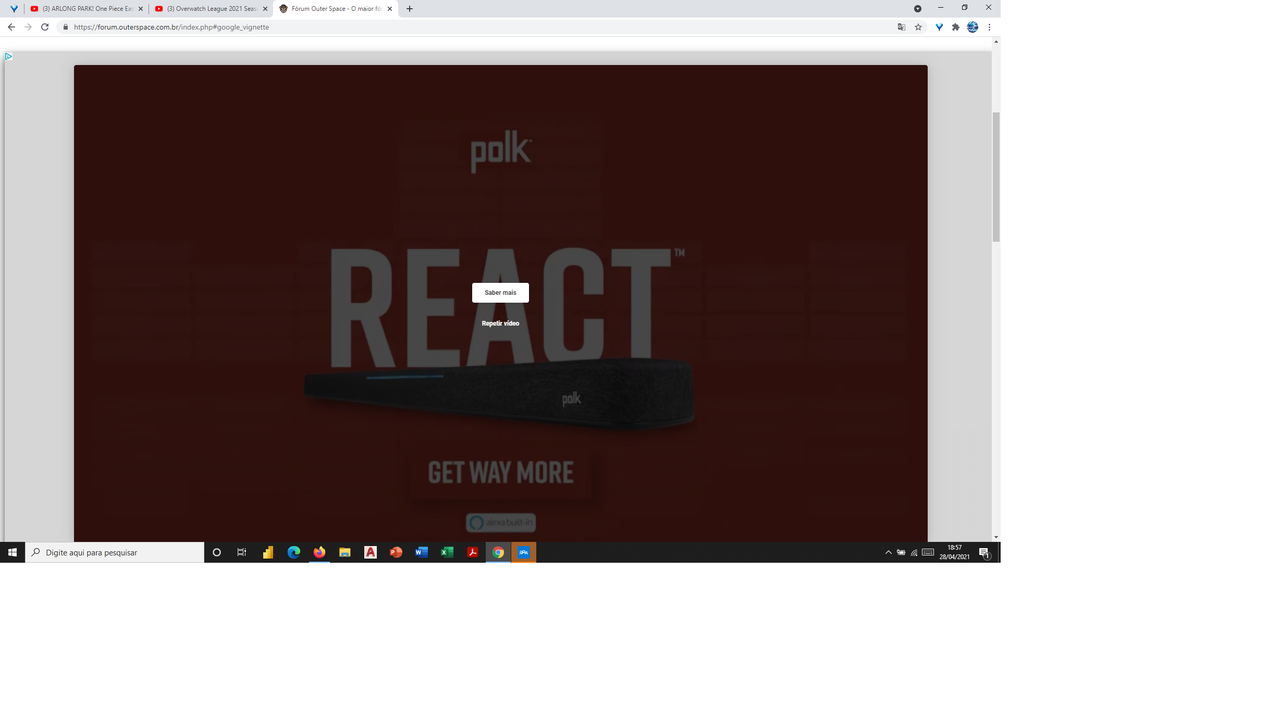Switch to Overwatch League 2021 tab
Viewport: 1280px width, 720px height.
(211, 8)
